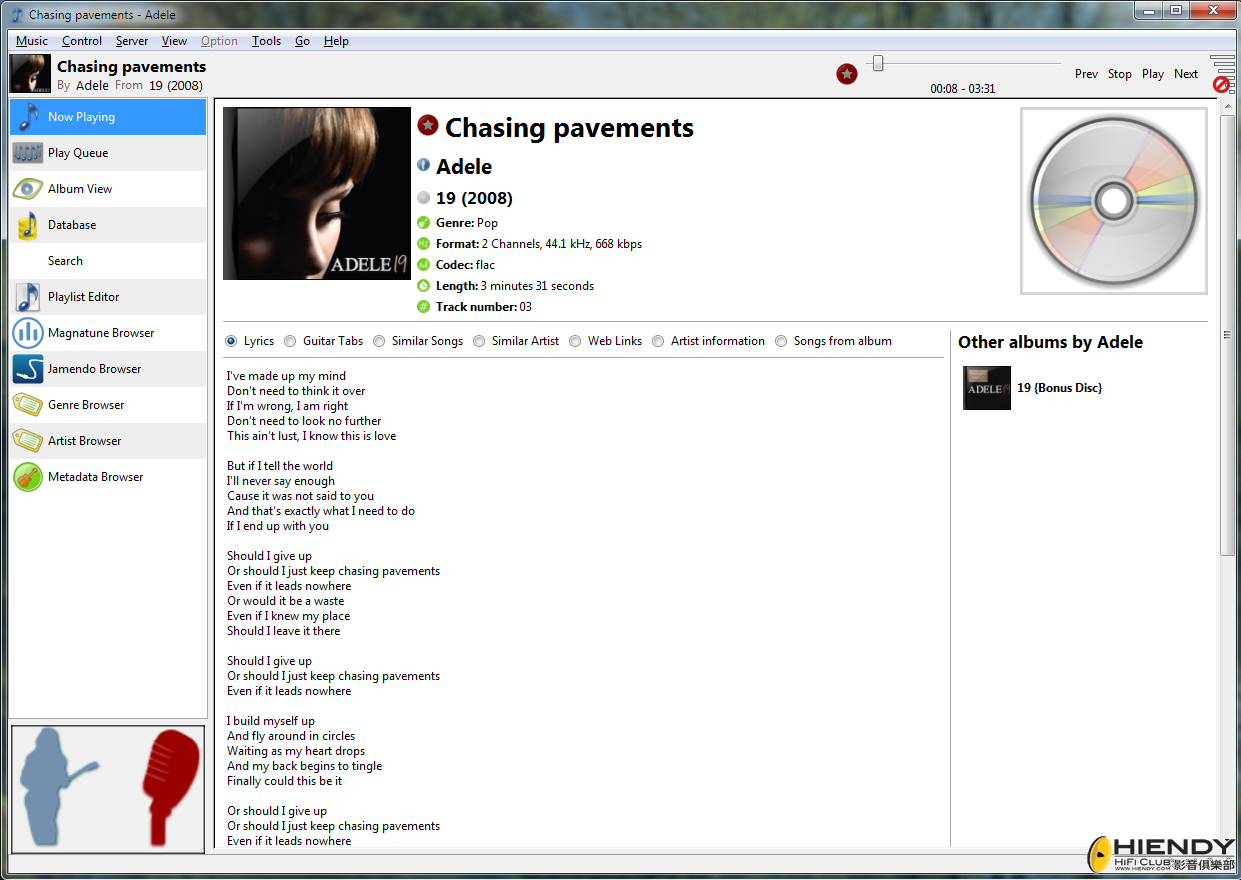Click the green Genre icon

click(x=424, y=222)
